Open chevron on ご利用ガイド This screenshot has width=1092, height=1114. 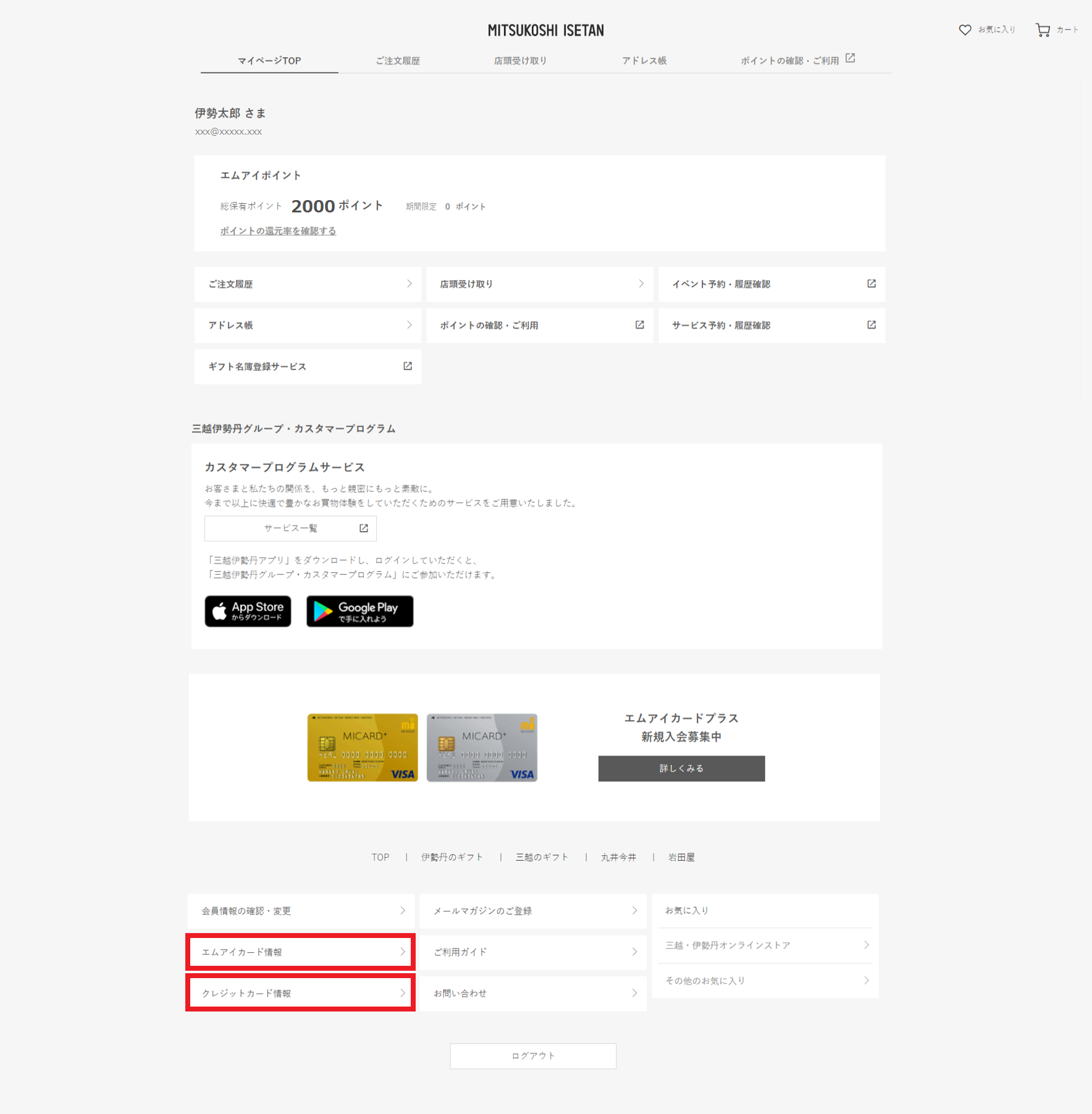[634, 952]
